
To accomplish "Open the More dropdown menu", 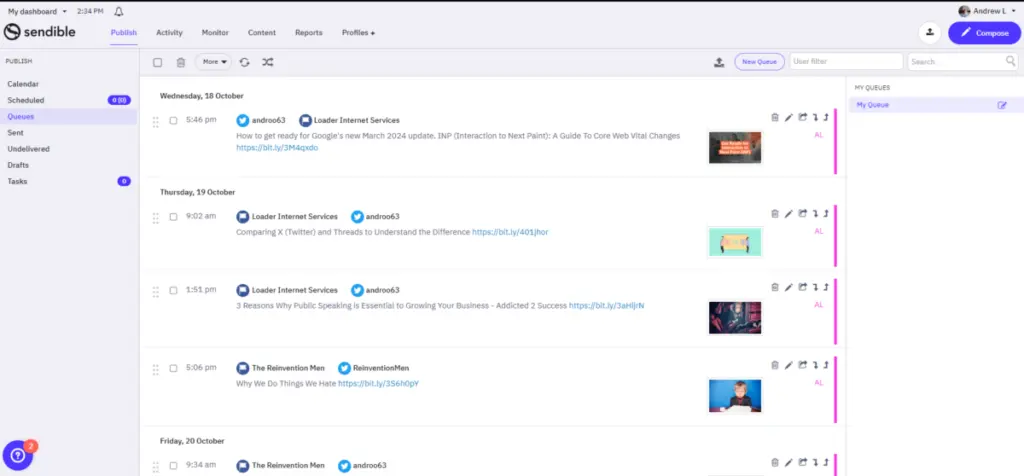I will pos(212,62).
